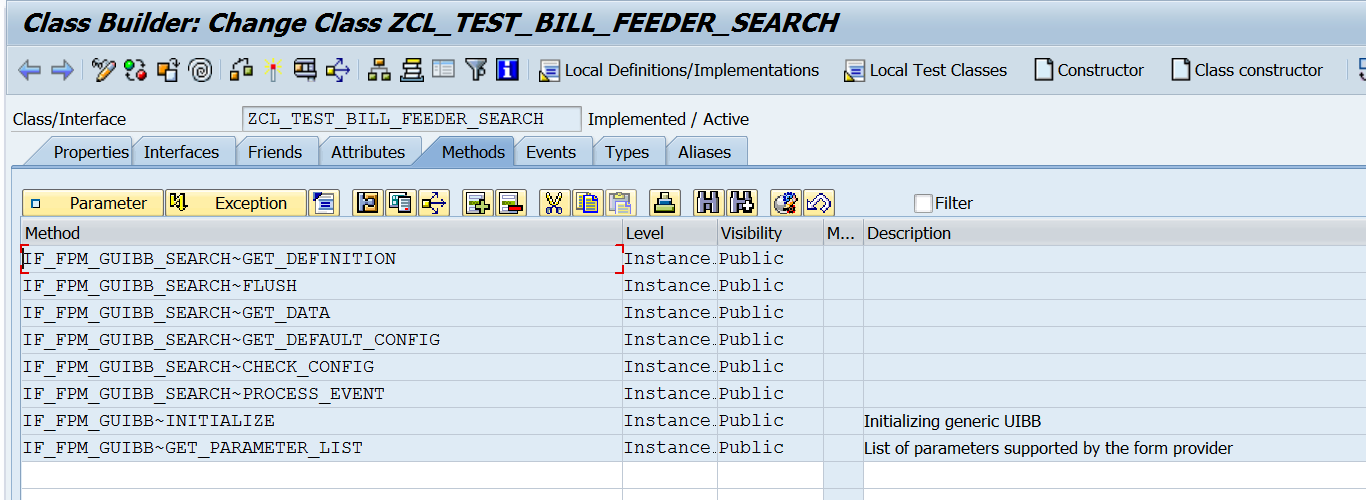Enable the Filter checkbox

(923, 203)
